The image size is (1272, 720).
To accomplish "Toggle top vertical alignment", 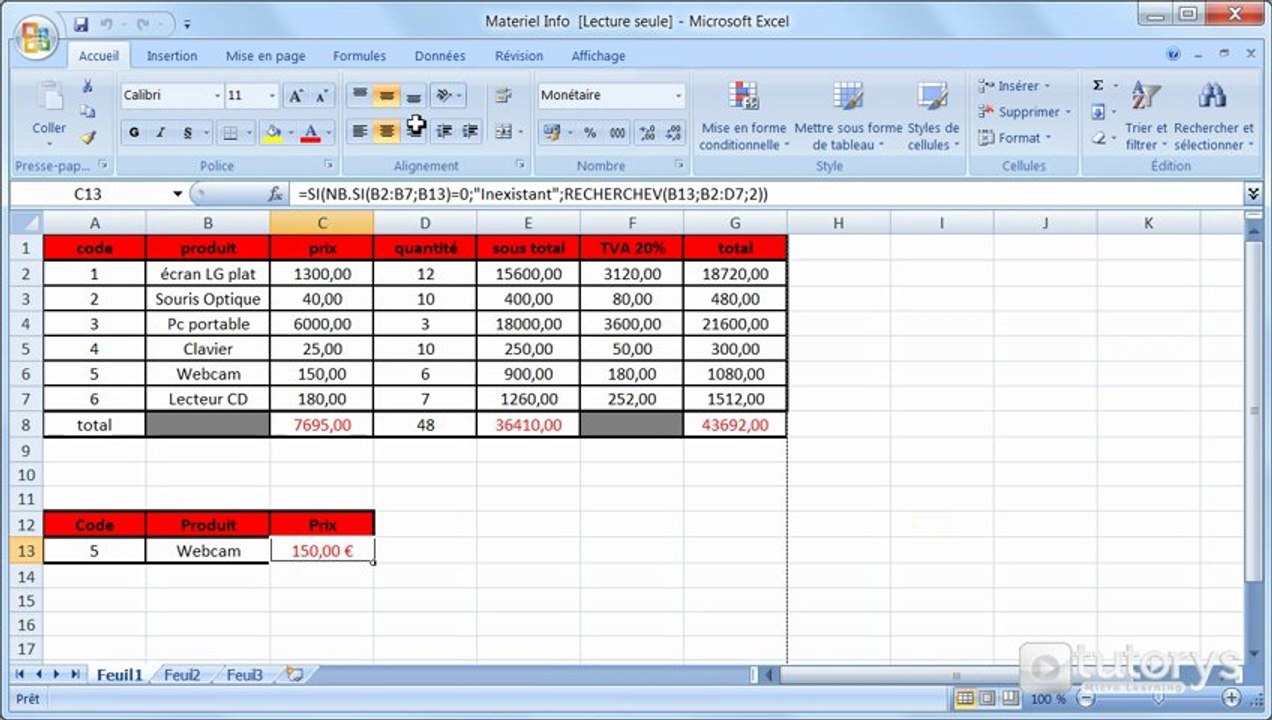I will tap(359, 95).
